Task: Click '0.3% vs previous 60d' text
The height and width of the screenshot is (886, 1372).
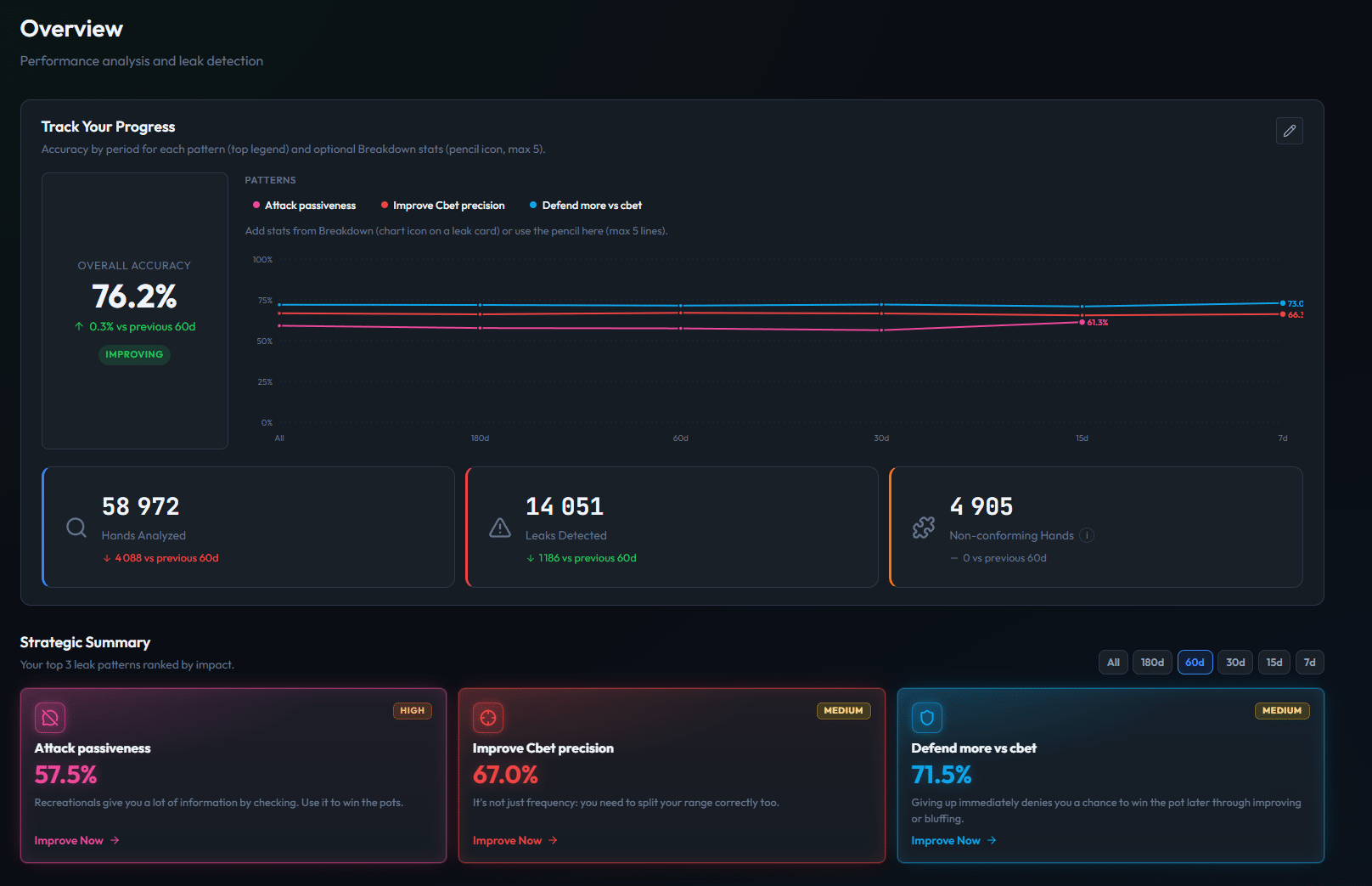Action: point(143,327)
